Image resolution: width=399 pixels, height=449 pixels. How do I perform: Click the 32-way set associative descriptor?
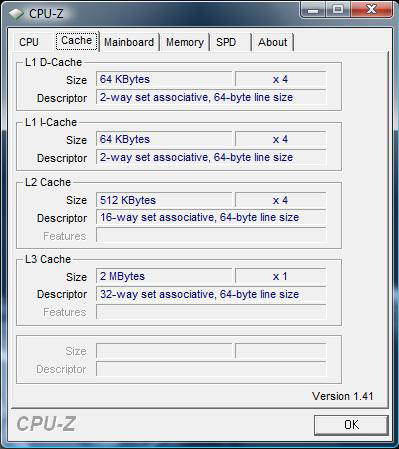[211, 294]
